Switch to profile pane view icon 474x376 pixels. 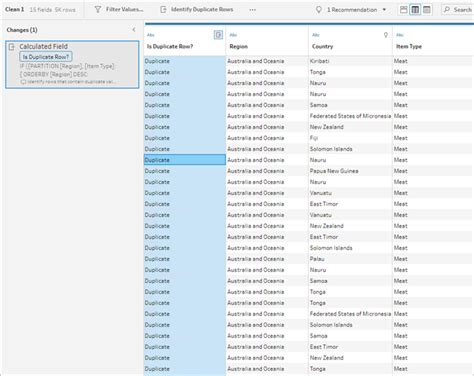403,10
